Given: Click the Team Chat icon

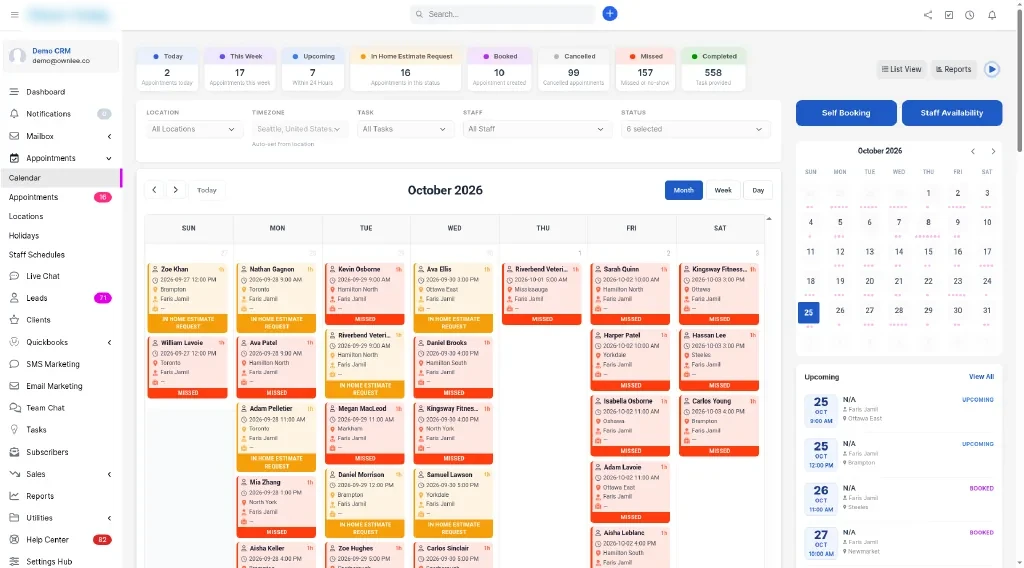Looking at the screenshot, I should point(14,407).
